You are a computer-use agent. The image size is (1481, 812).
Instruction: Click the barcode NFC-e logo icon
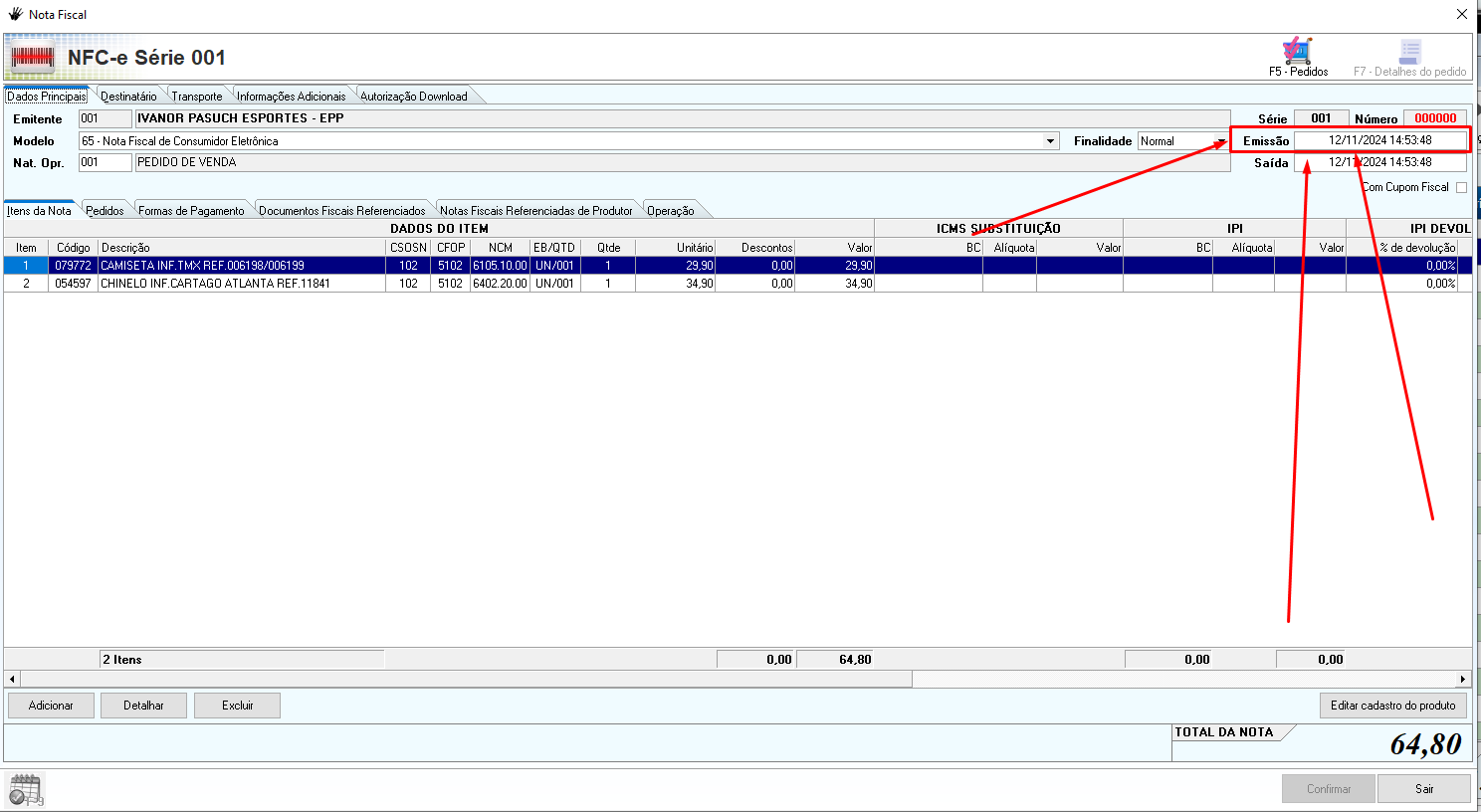pos(33,58)
